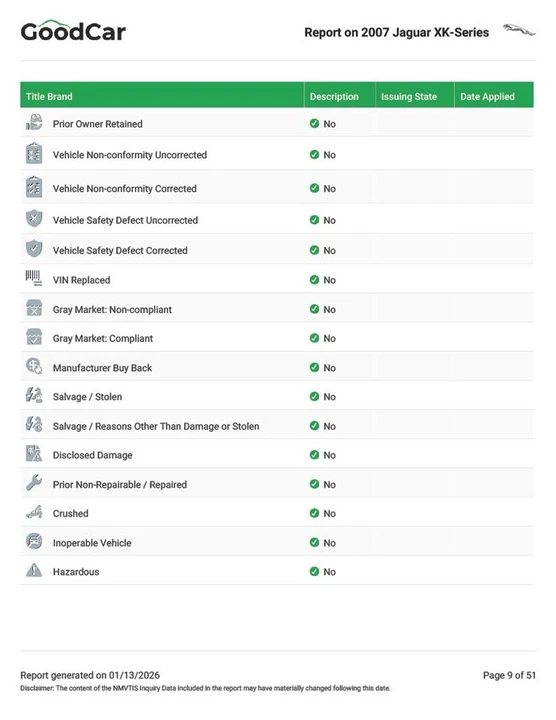Select the 'Hazardous' label
The width and height of the screenshot is (556, 720).
tap(76, 572)
